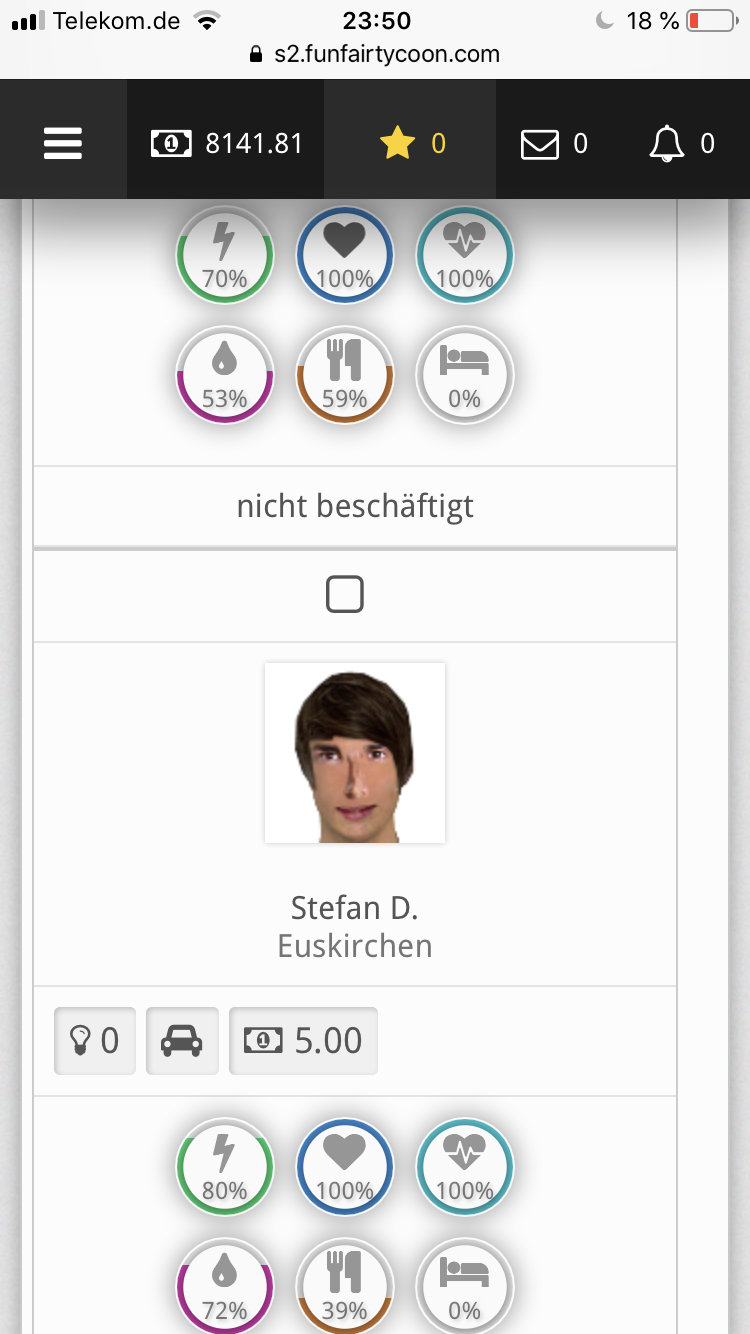This screenshot has height=1334, width=750.
Task: Click the car icon badge
Action: tap(182, 1041)
